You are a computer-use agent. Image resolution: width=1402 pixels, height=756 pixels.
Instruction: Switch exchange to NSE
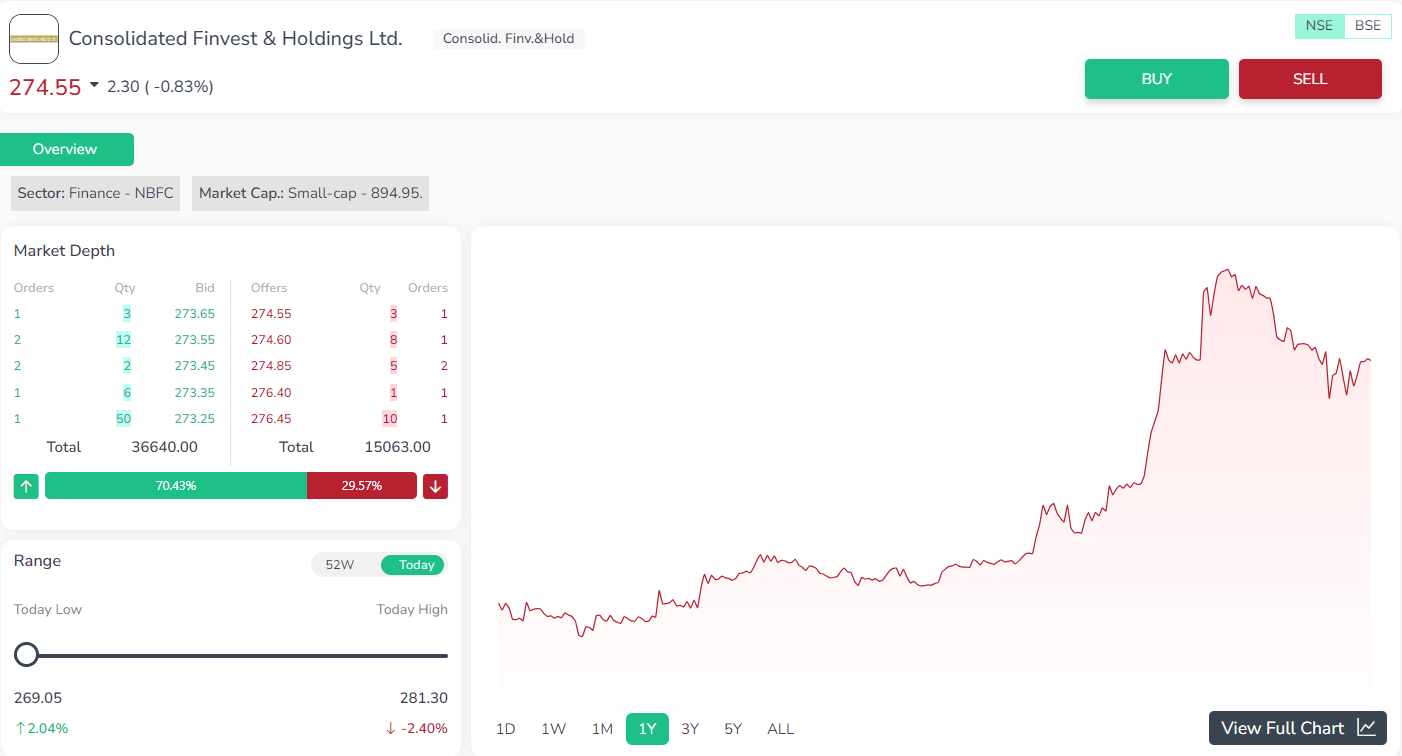(1319, 26)
